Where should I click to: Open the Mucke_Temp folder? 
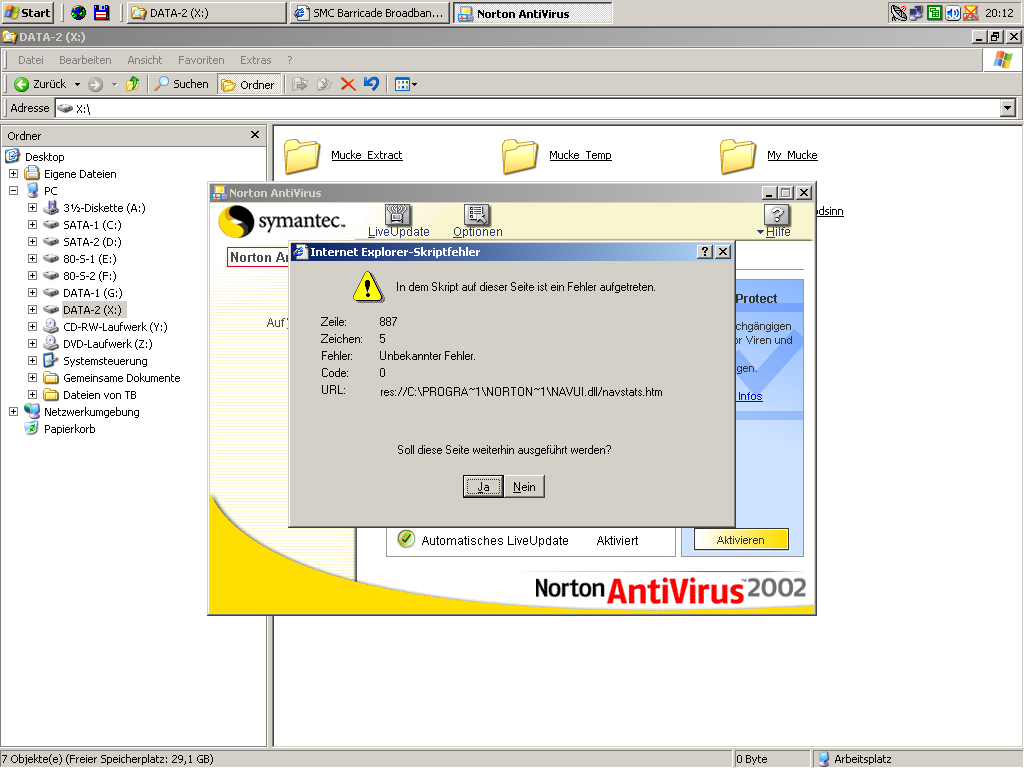point(557,155)
